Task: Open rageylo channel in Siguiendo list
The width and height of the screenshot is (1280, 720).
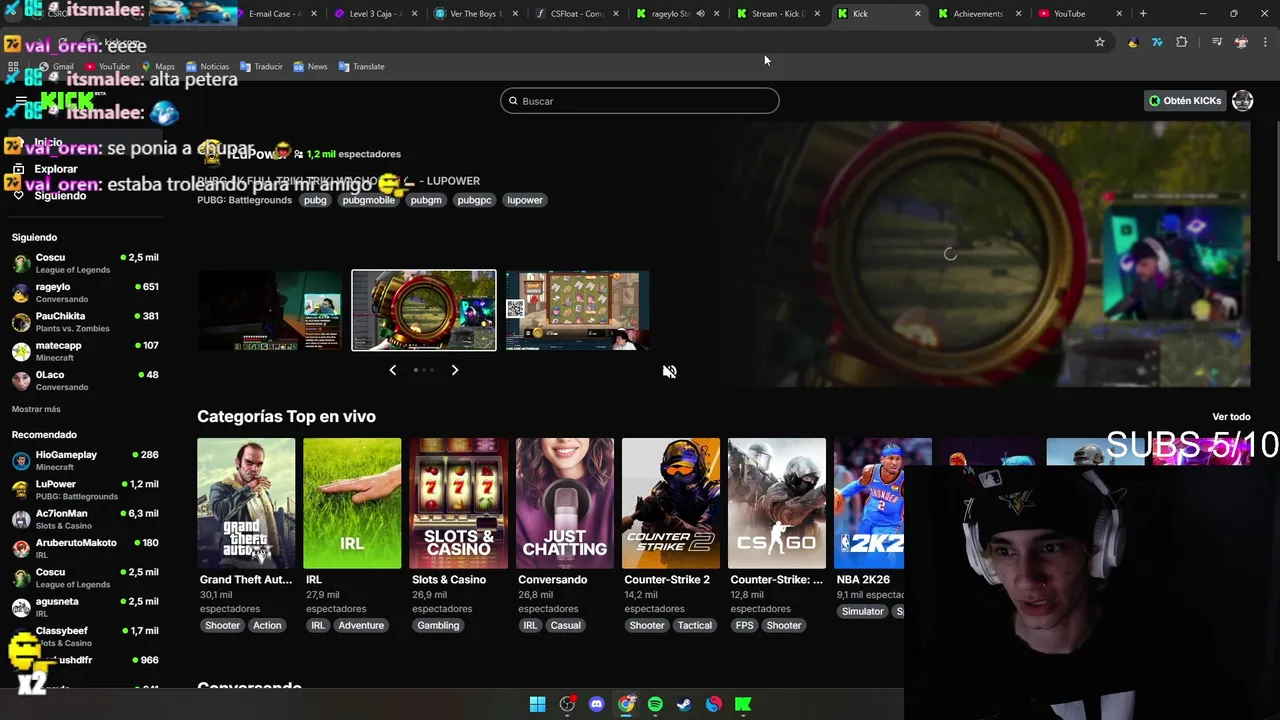Action: 85,292
